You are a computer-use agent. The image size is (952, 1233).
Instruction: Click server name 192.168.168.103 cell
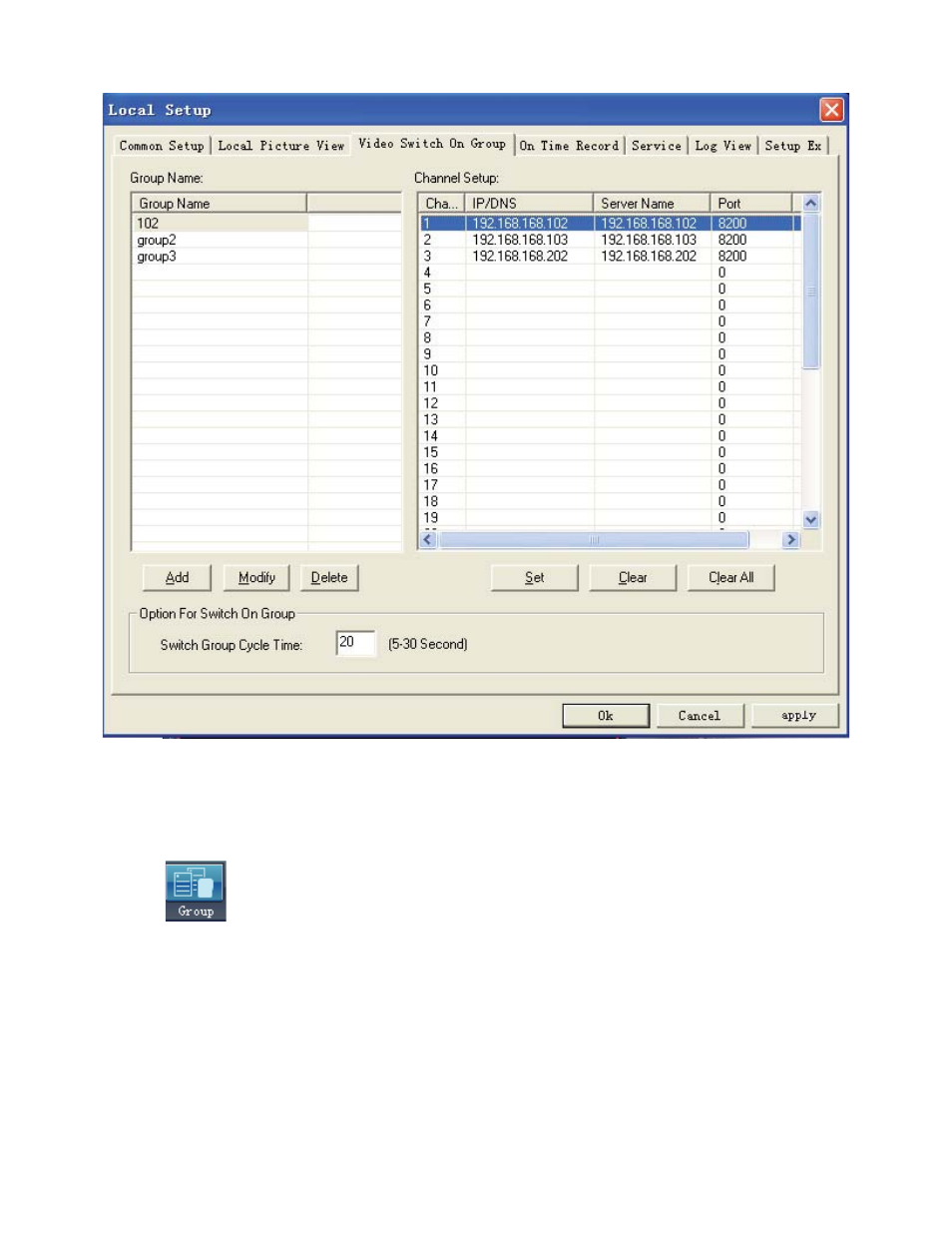point(649,240)
